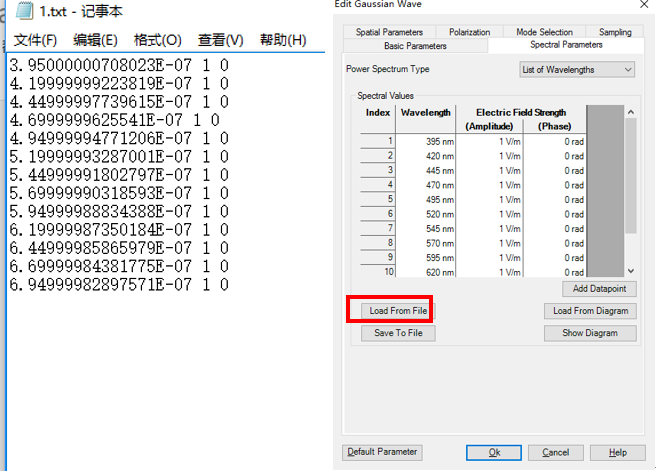Open the Show Diagram button
Image resolution: width=656 pixels, height=475 pixels.
click(589, 333)
